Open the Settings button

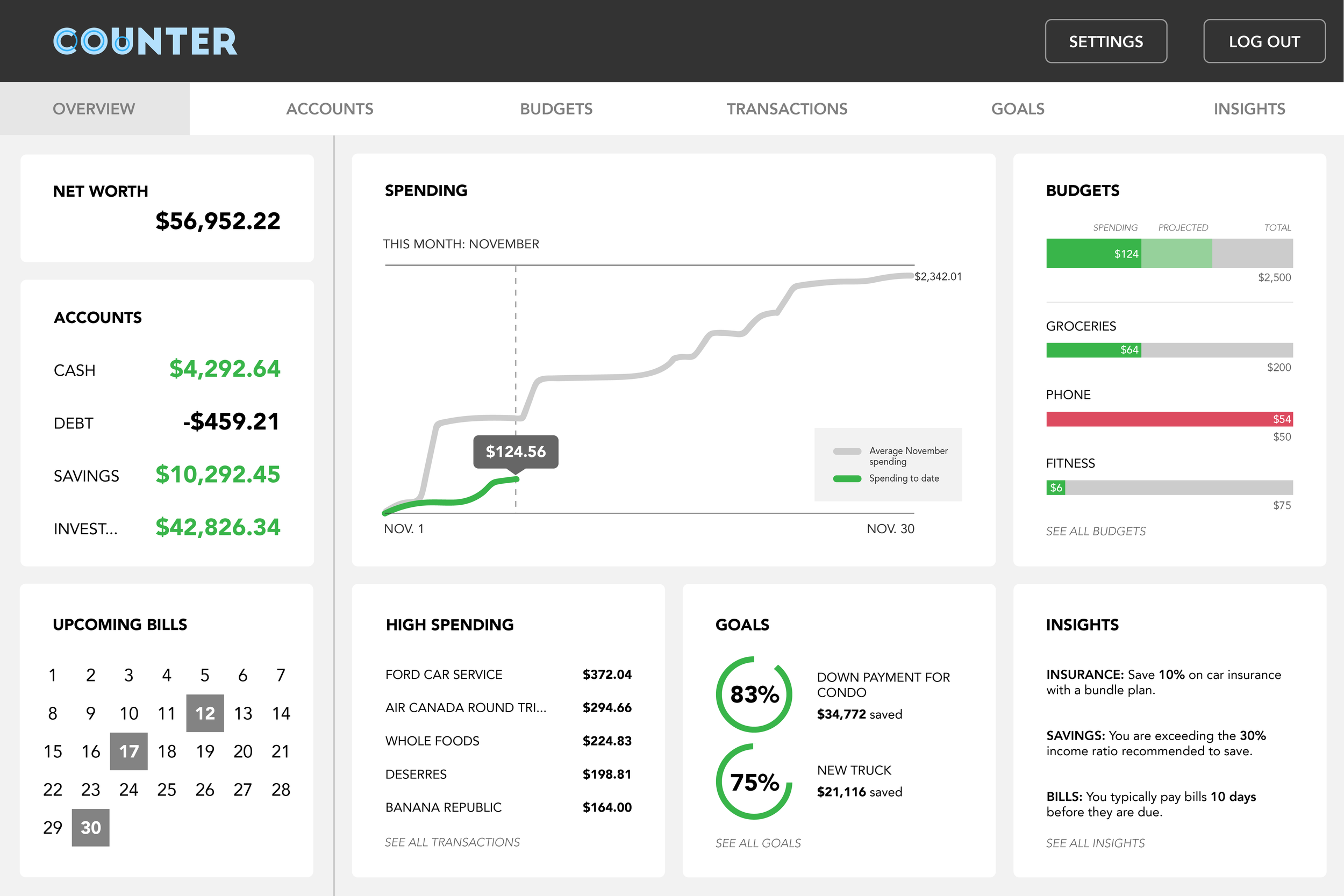point(1106,41)
